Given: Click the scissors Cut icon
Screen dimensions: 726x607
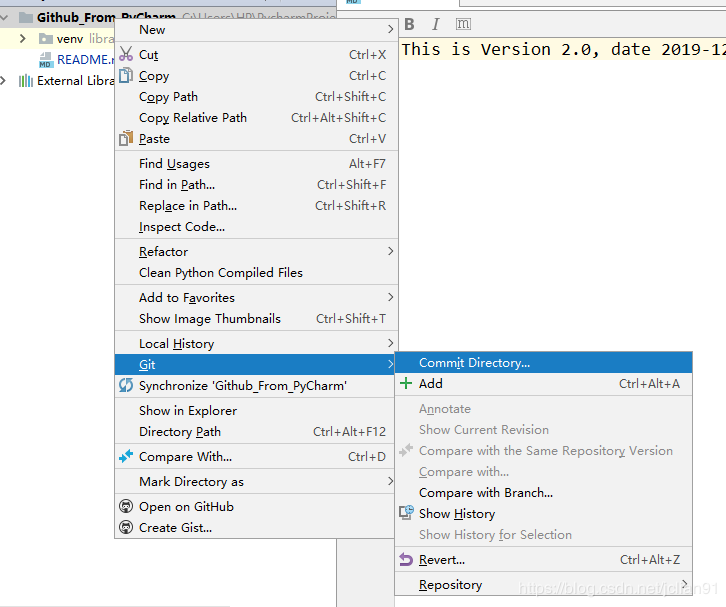Looking at the screenshot, I should coord(126,54).
